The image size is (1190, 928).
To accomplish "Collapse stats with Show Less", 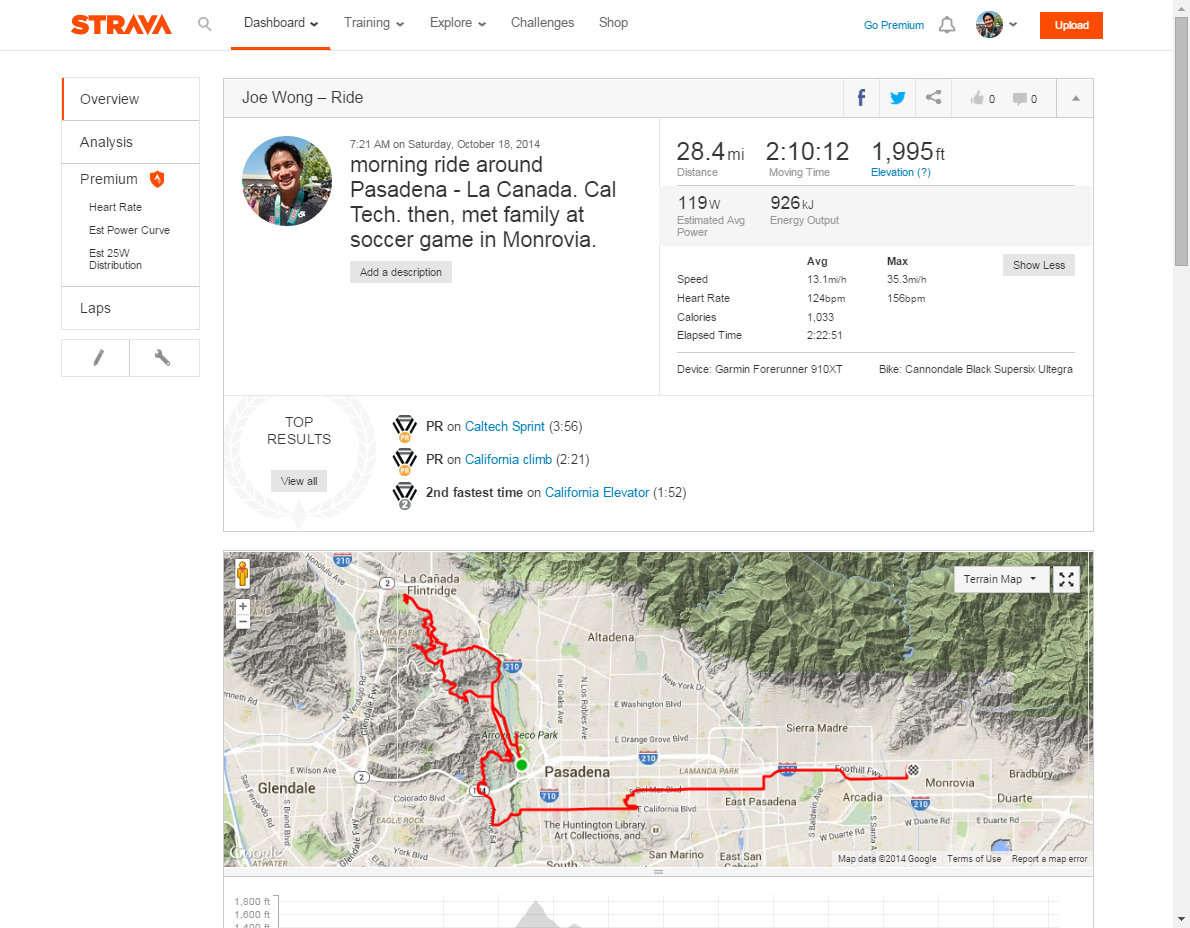I will (x=1038, y=265).
